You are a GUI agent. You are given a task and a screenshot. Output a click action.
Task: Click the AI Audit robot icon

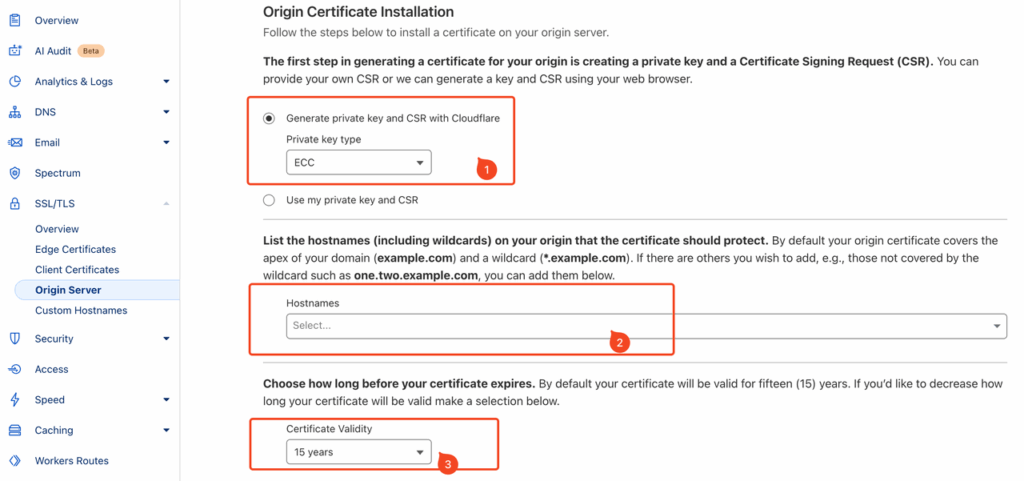pyautogui.click(x=14, y=51)
